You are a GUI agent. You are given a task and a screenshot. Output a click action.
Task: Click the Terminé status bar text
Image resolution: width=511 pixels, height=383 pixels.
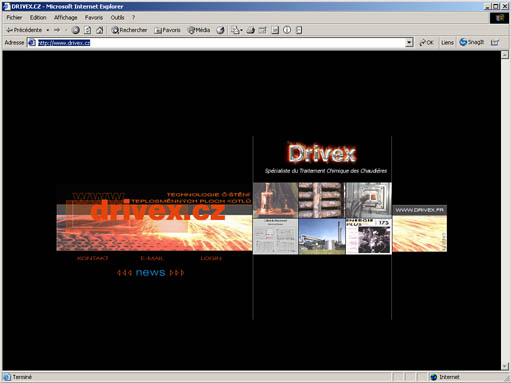tap(22, 377)
